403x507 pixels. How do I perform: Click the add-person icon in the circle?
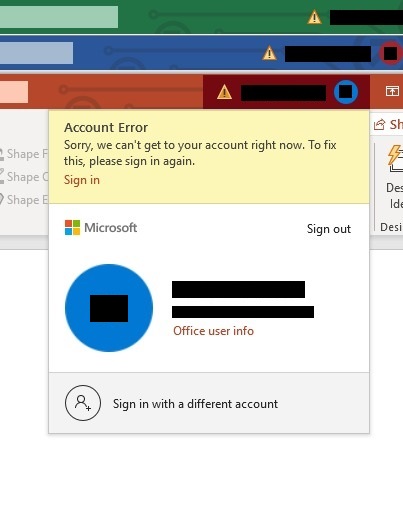[x=83, y=403]
